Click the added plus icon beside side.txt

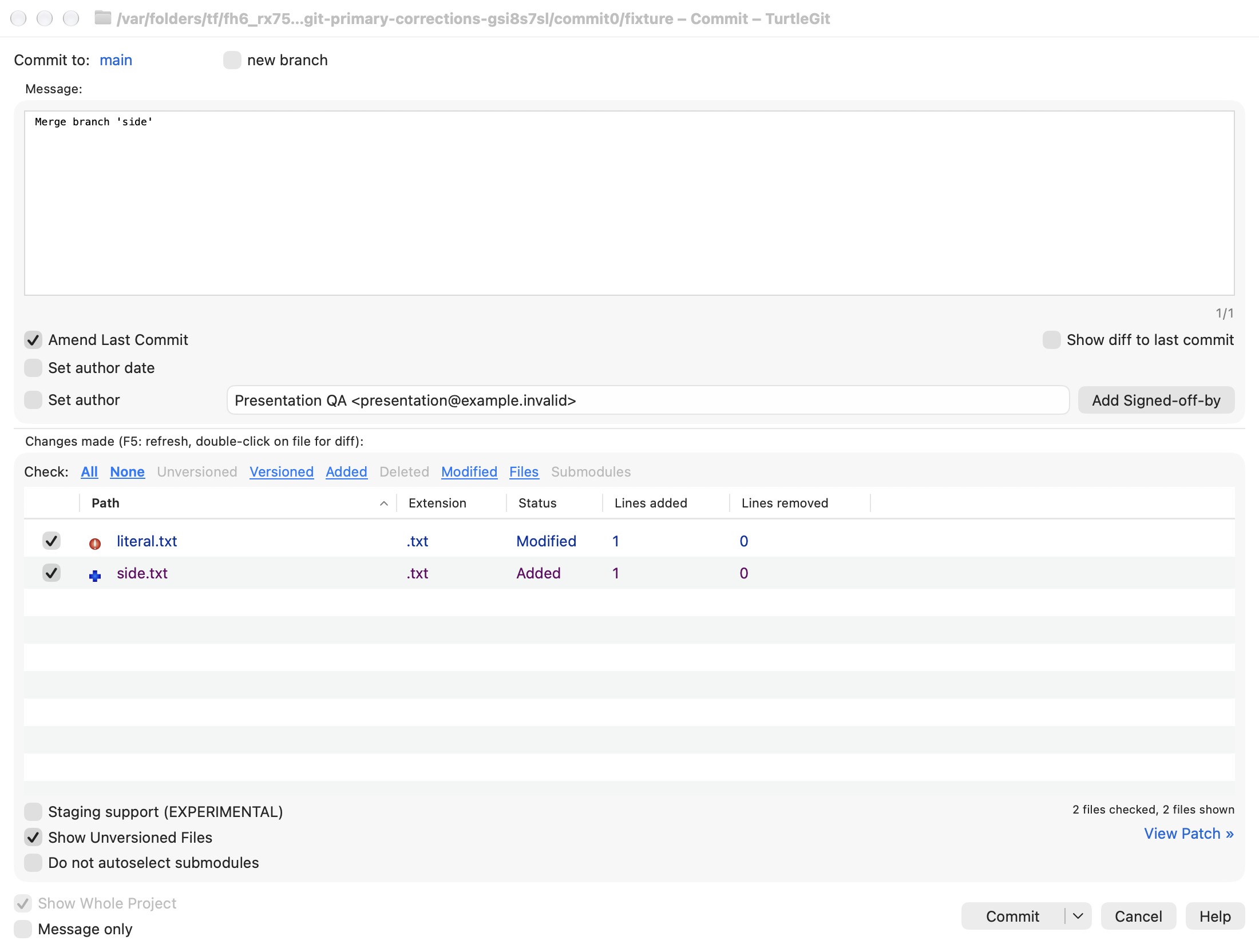pos(95,575)
